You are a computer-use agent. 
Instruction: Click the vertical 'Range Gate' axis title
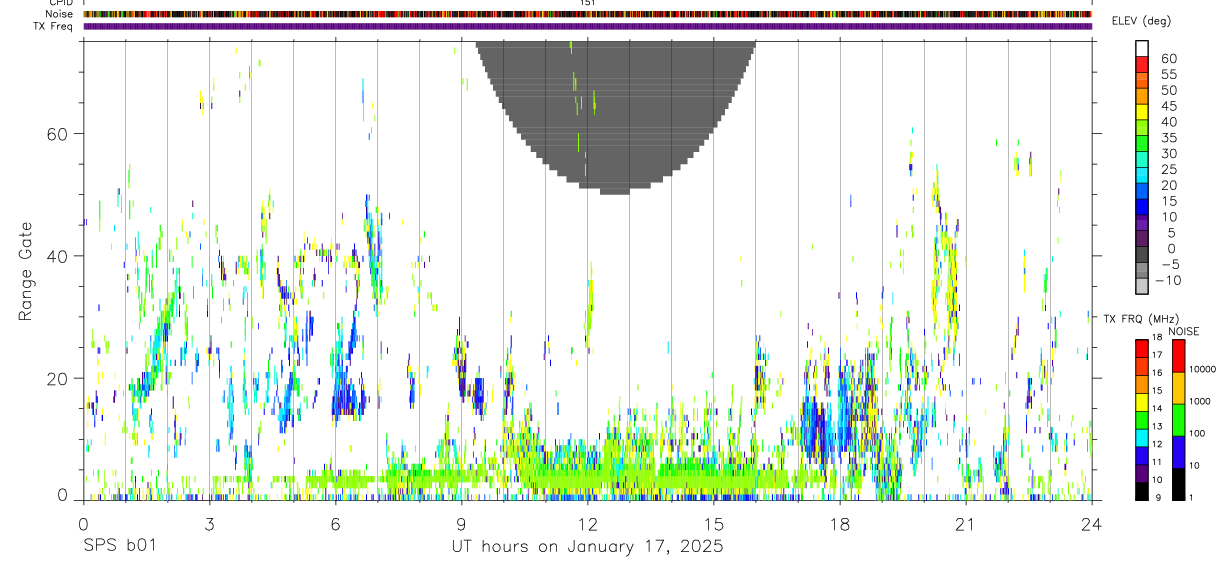tap(24, 272)
